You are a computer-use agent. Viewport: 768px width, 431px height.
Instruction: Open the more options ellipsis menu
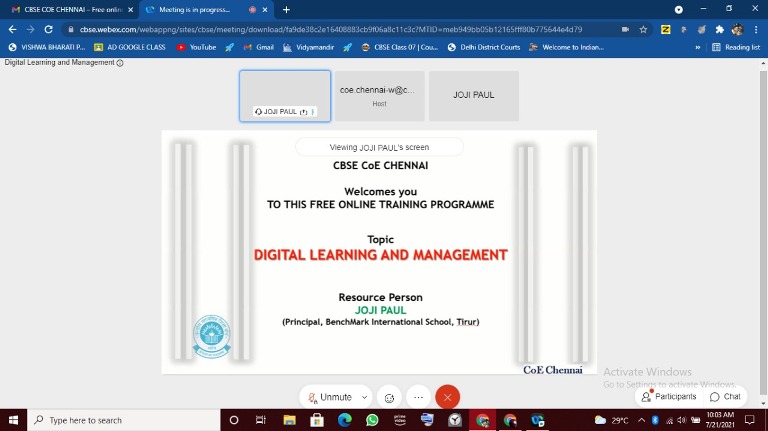tap(419, 397)
